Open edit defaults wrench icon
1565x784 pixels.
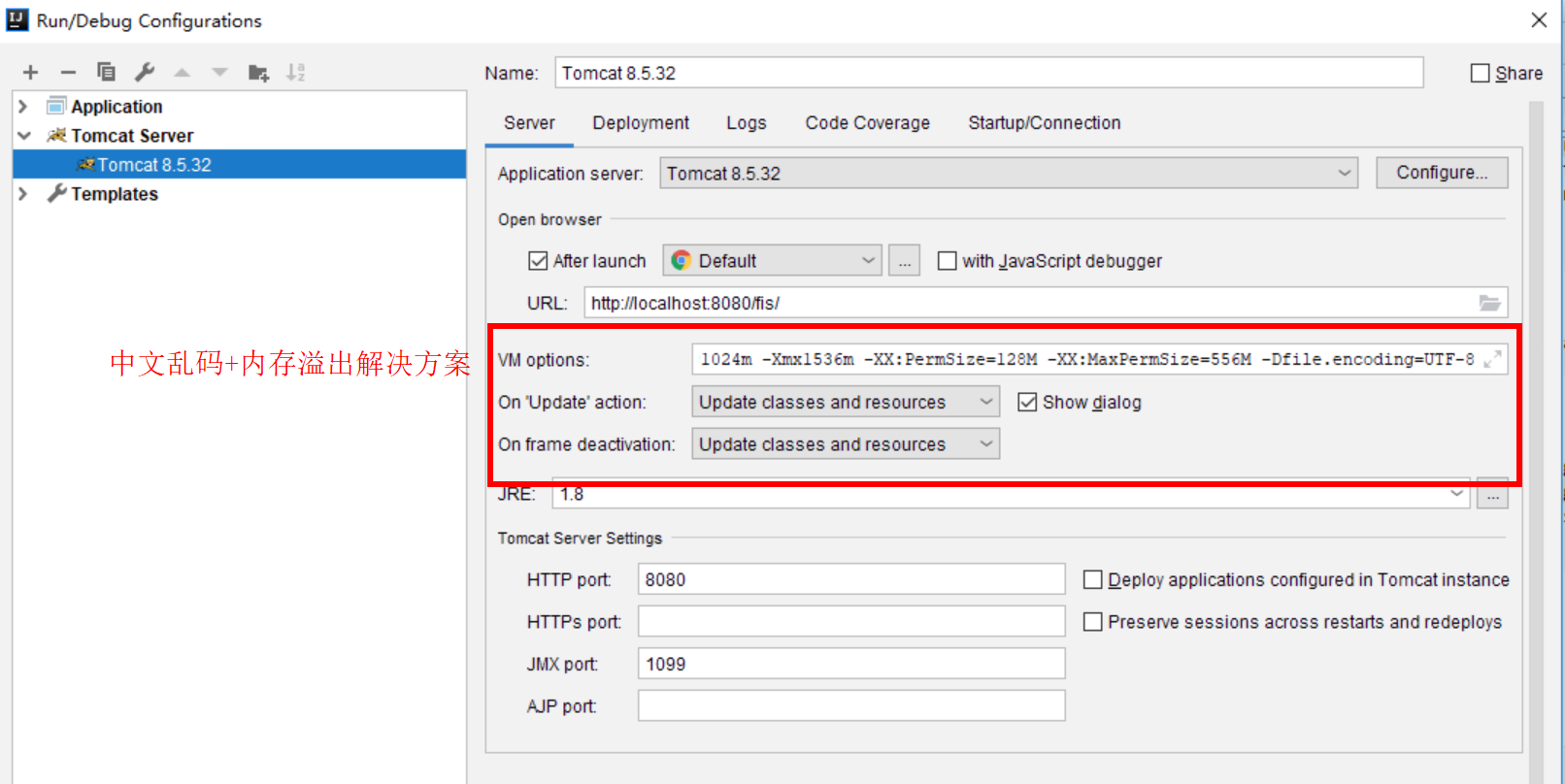[145, 72]
